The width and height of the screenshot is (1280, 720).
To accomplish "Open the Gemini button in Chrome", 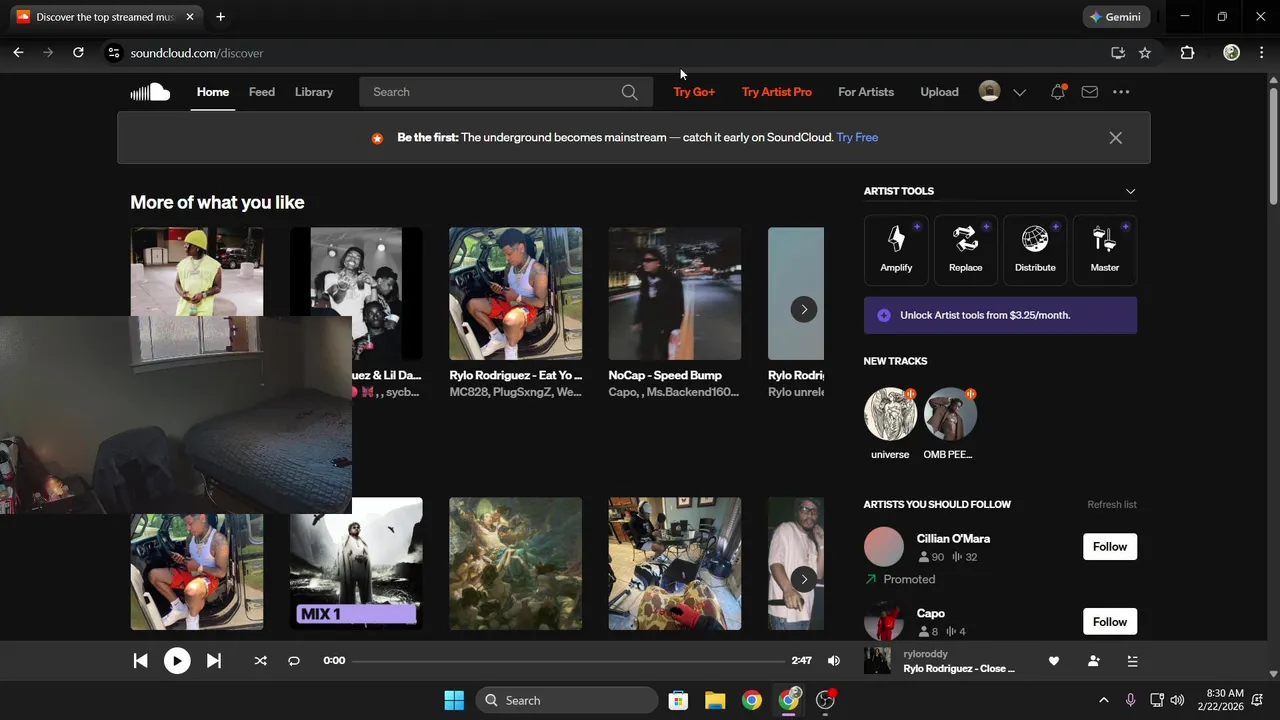I will [1117, 17].
